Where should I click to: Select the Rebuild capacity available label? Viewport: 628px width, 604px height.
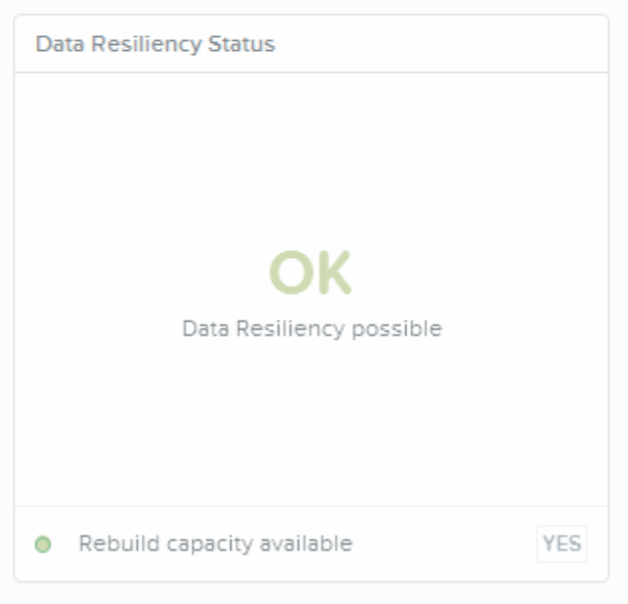tap(215, 544)
